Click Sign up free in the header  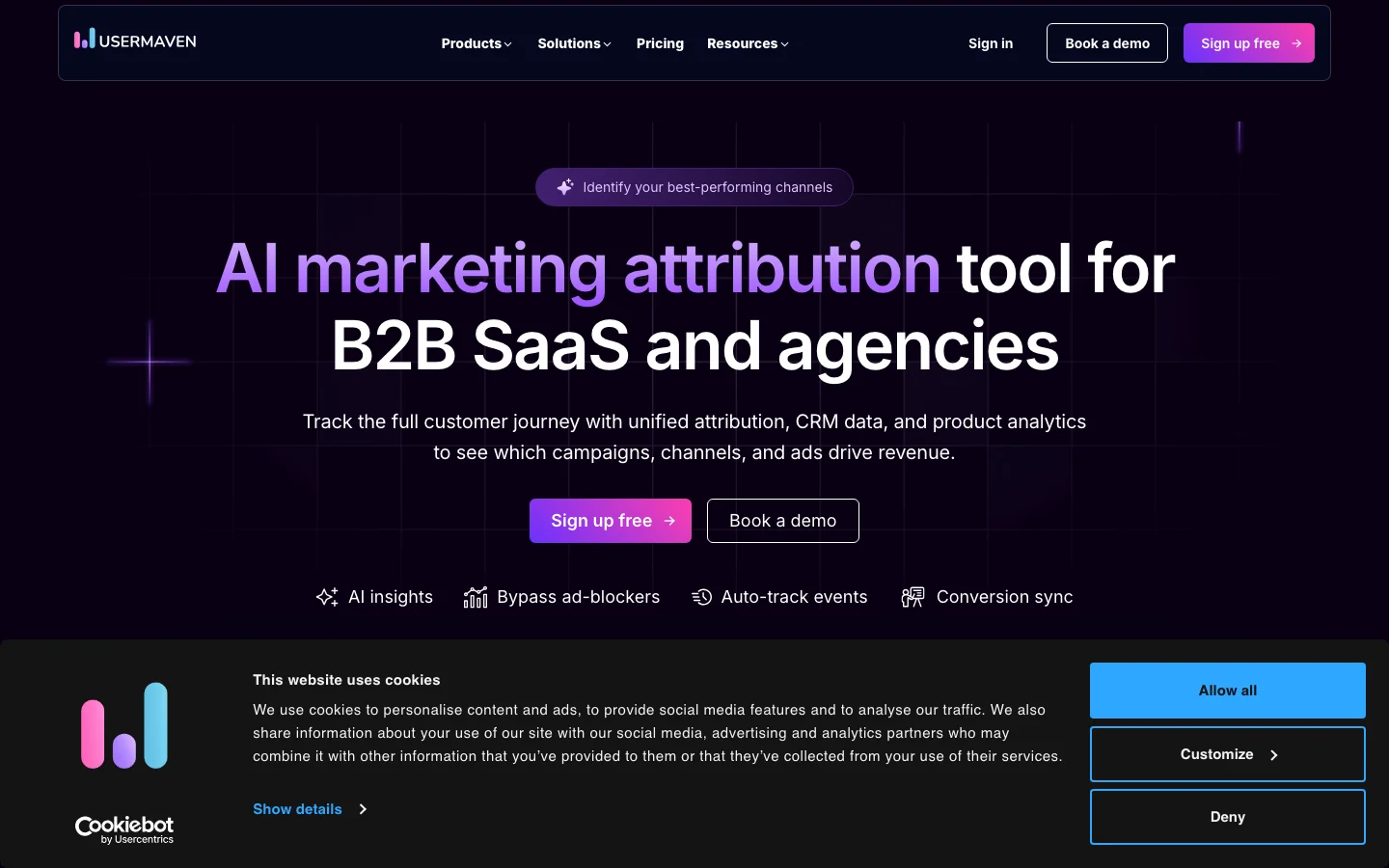(1249, 43)
